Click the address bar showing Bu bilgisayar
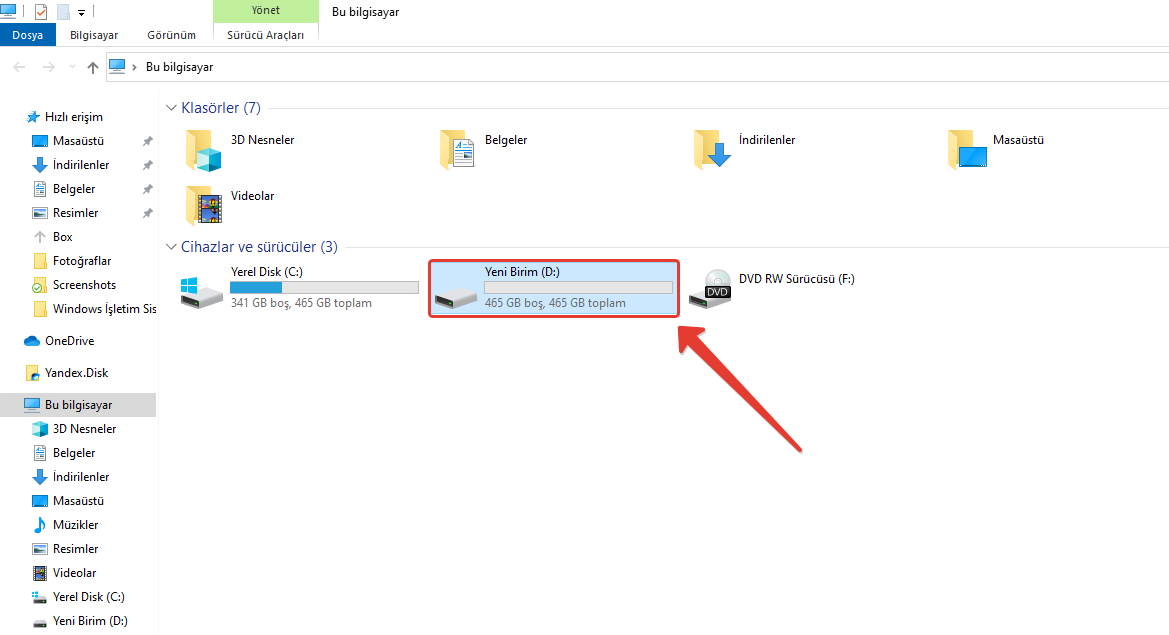Screen dimensions: 1169x635 (x=600, y=67)
